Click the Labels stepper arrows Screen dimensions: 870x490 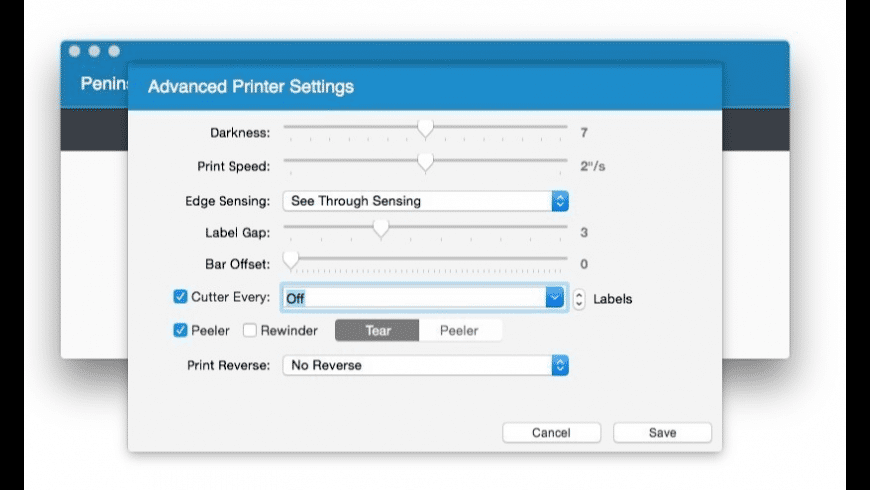[579, 298]
